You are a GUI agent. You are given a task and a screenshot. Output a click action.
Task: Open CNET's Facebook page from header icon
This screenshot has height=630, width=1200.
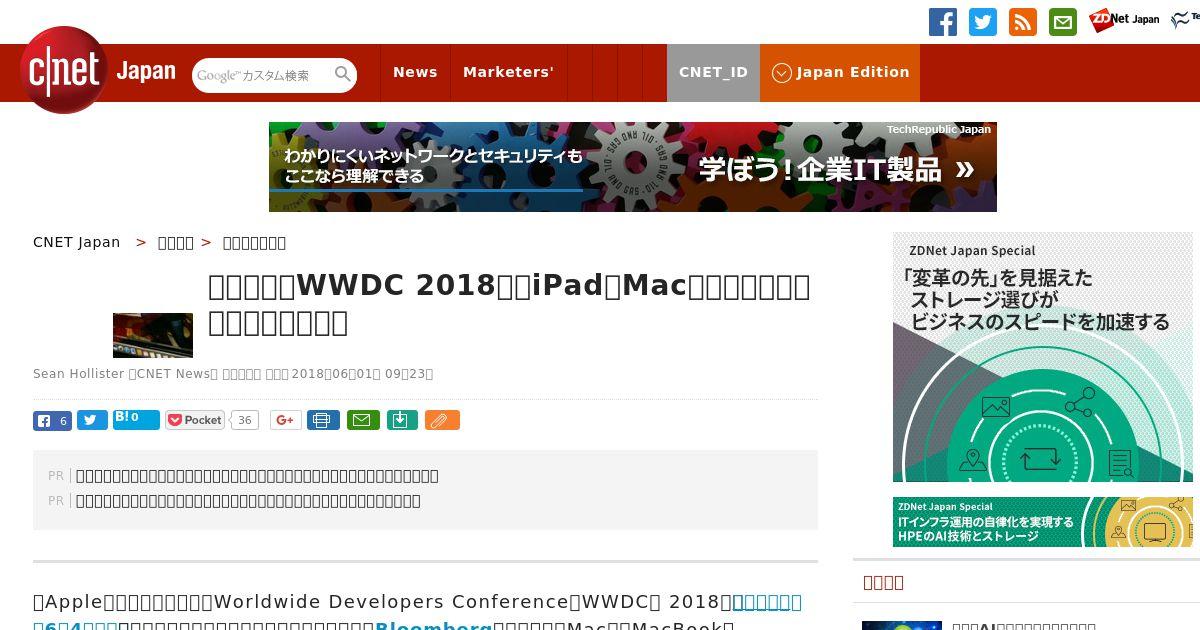point(943,22)
